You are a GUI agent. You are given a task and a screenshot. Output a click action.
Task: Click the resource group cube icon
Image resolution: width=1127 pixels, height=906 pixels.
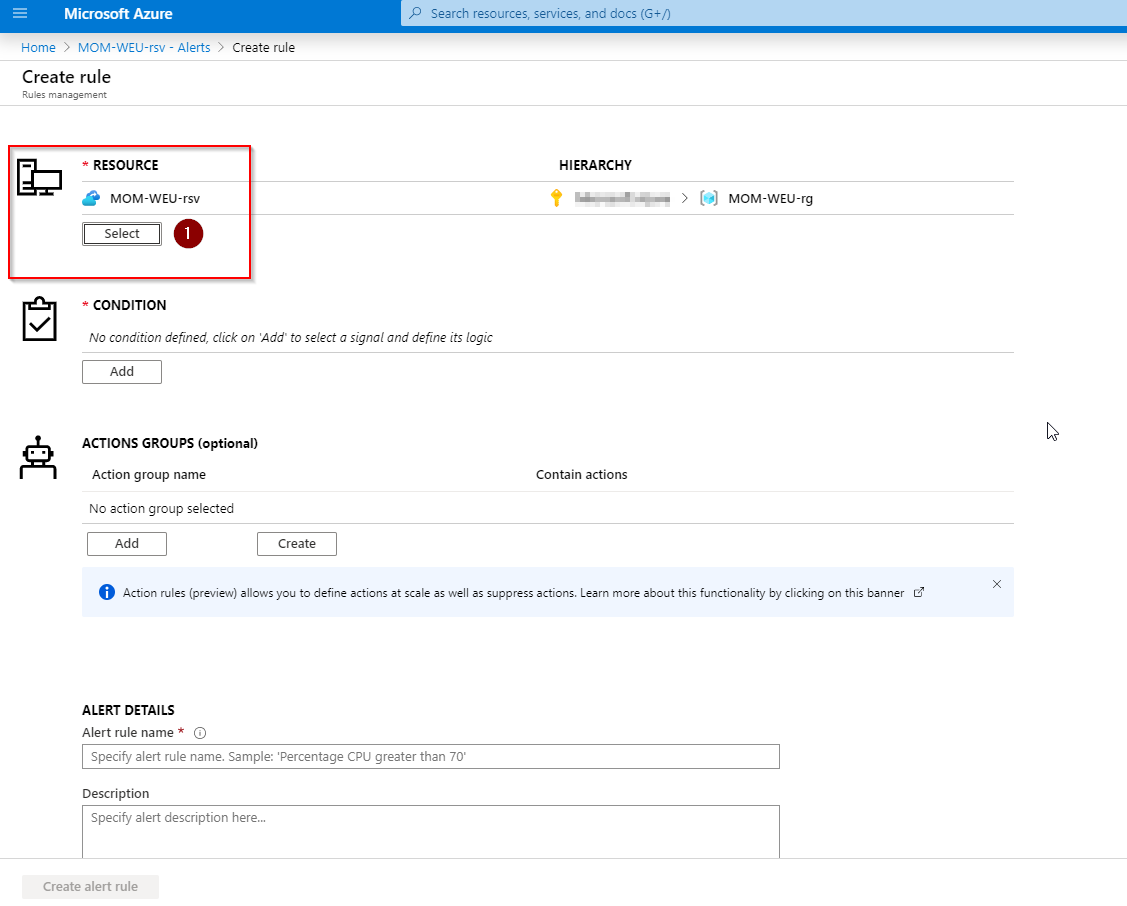coord(709,198)
